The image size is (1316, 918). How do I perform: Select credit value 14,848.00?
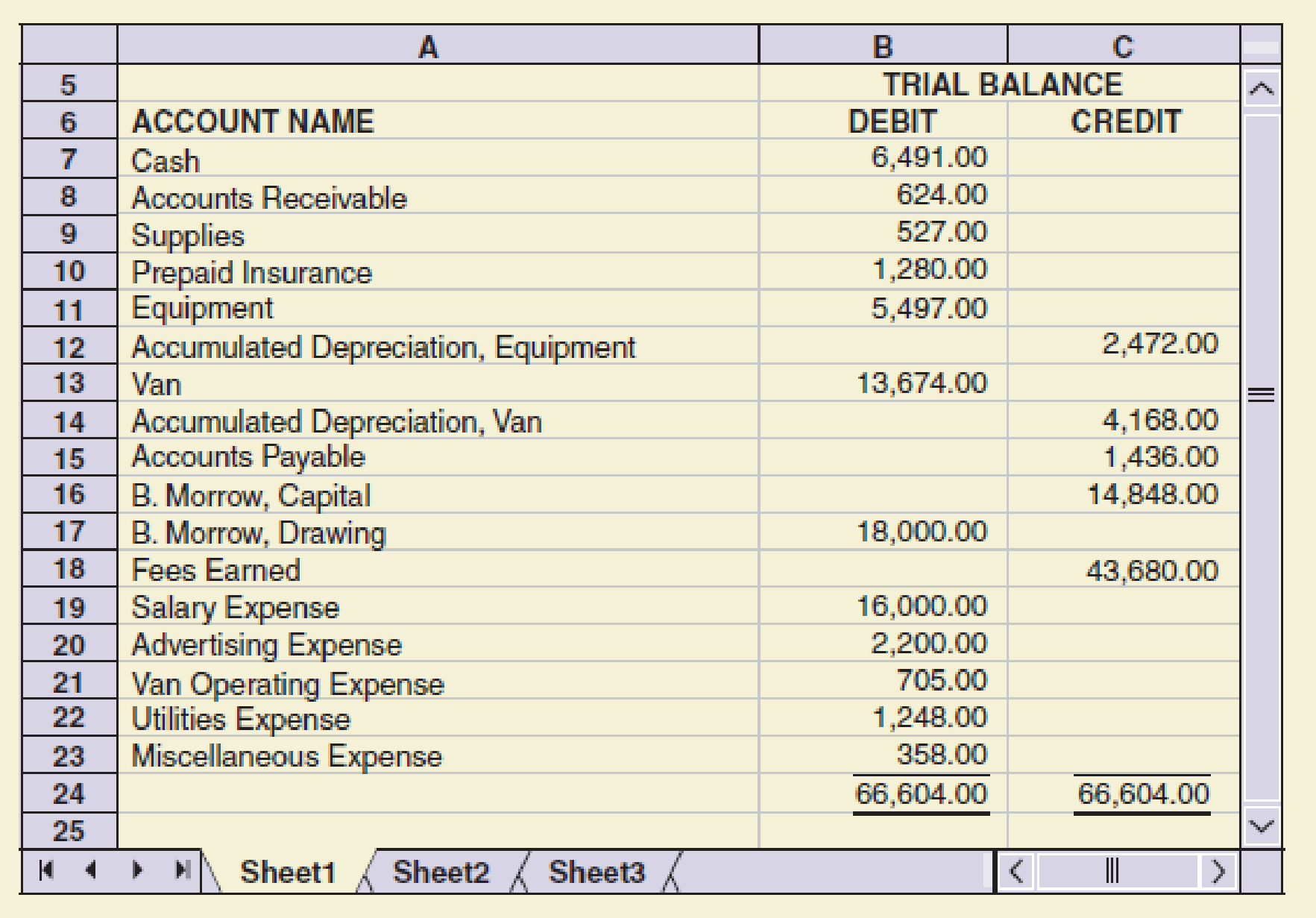pyautogui.click(x=1124, y=494)
